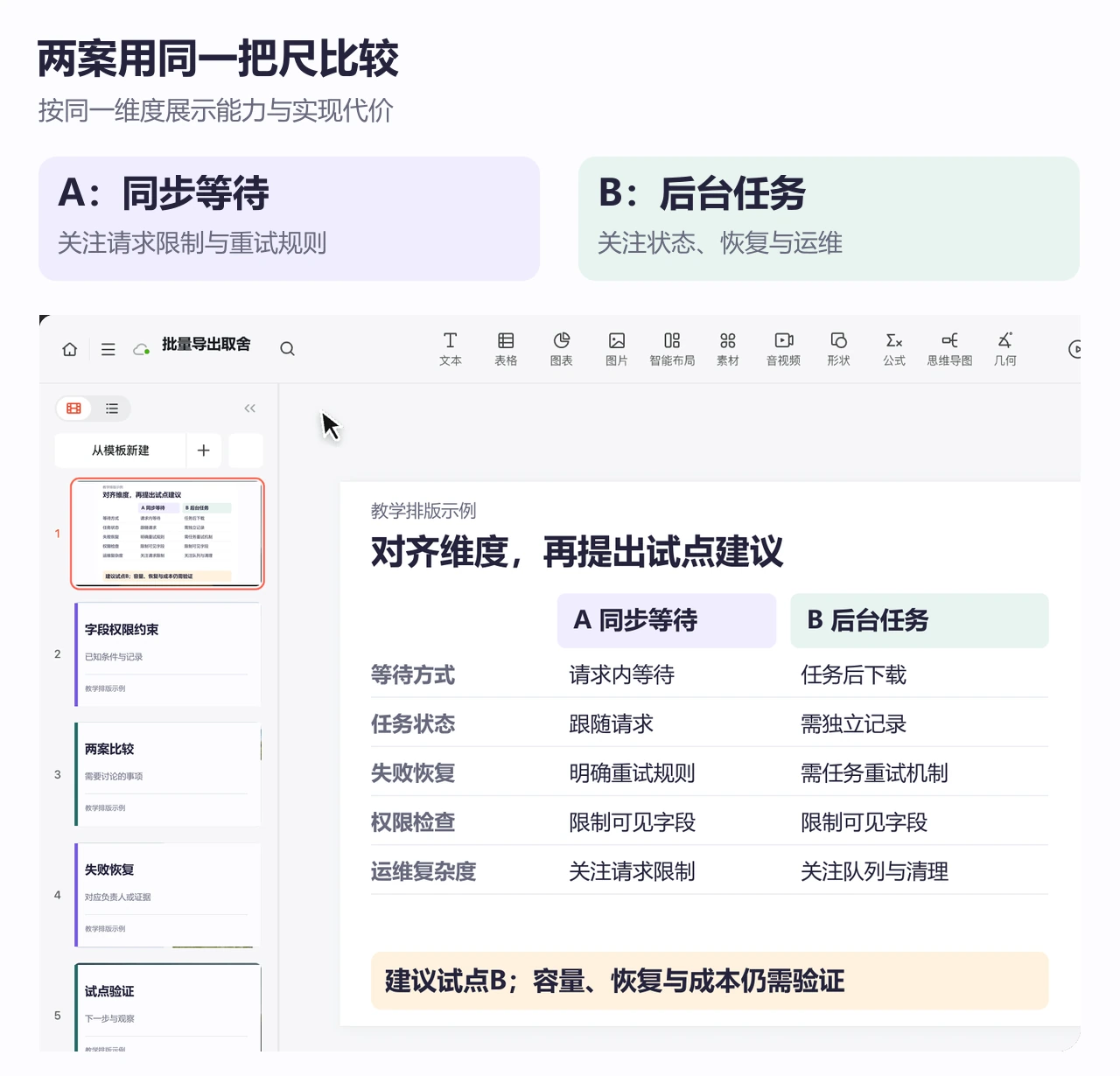
Task: Click the subtitle 教学排版示例 on the slide
Action: coord(423,511)
